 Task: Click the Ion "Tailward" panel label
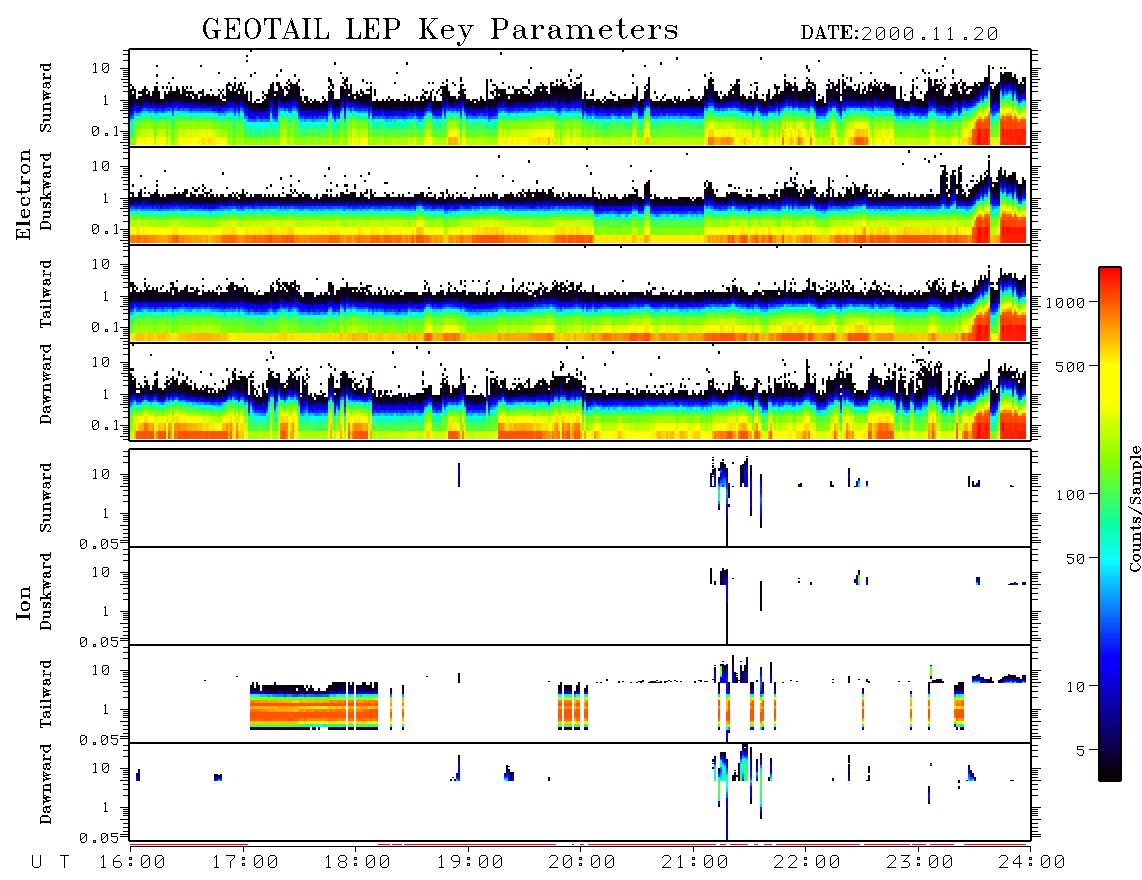point(46,694)
